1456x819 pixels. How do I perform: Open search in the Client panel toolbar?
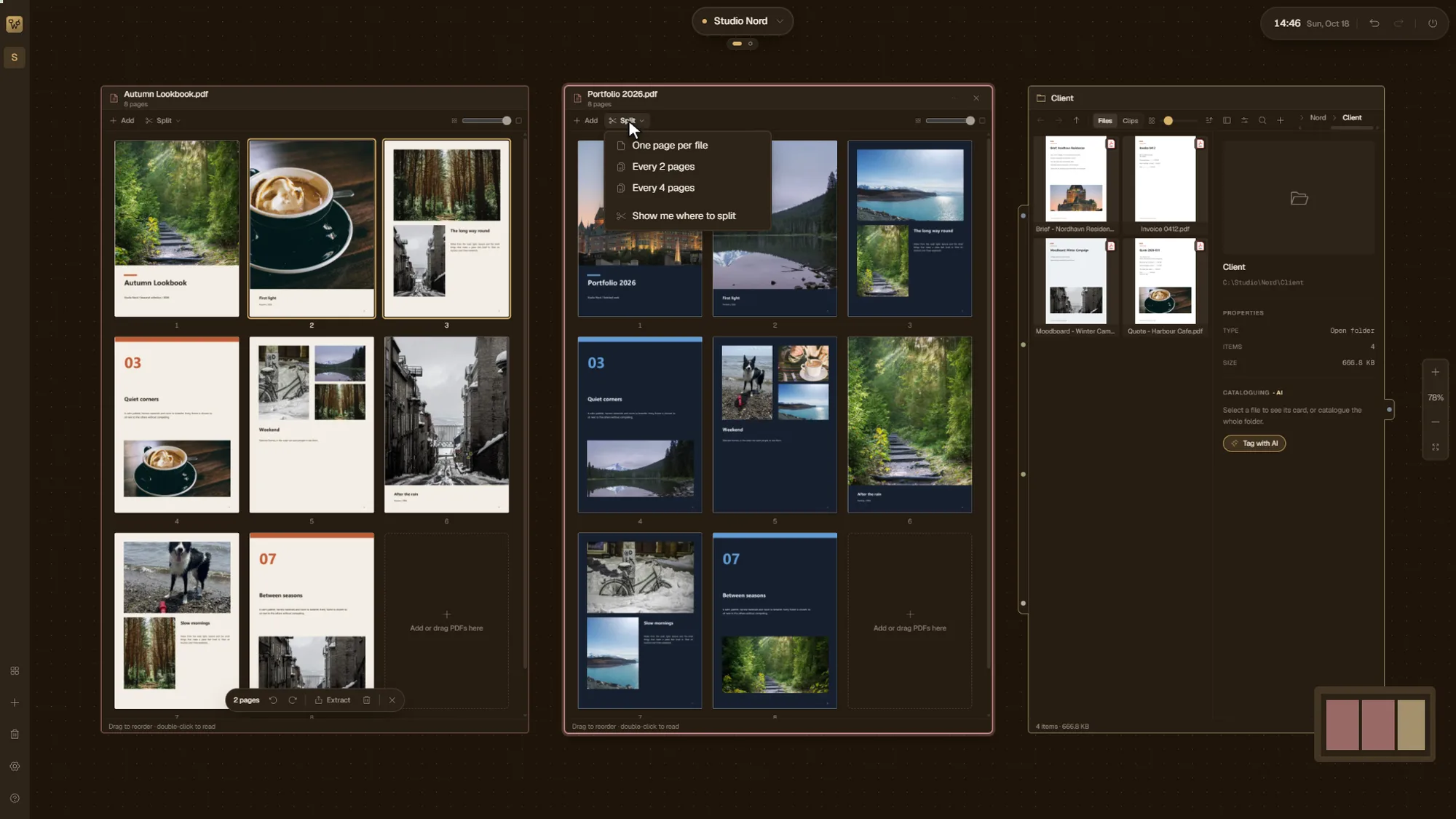[x=1262, y=121]
